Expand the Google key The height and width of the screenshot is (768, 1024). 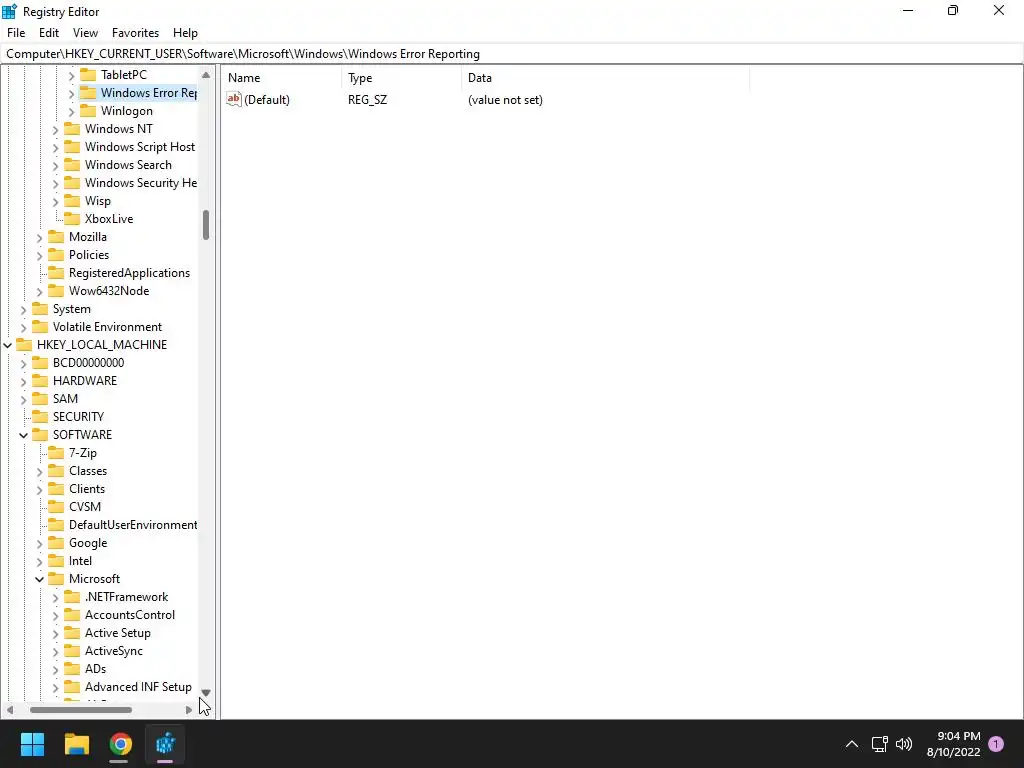point(39,544)
